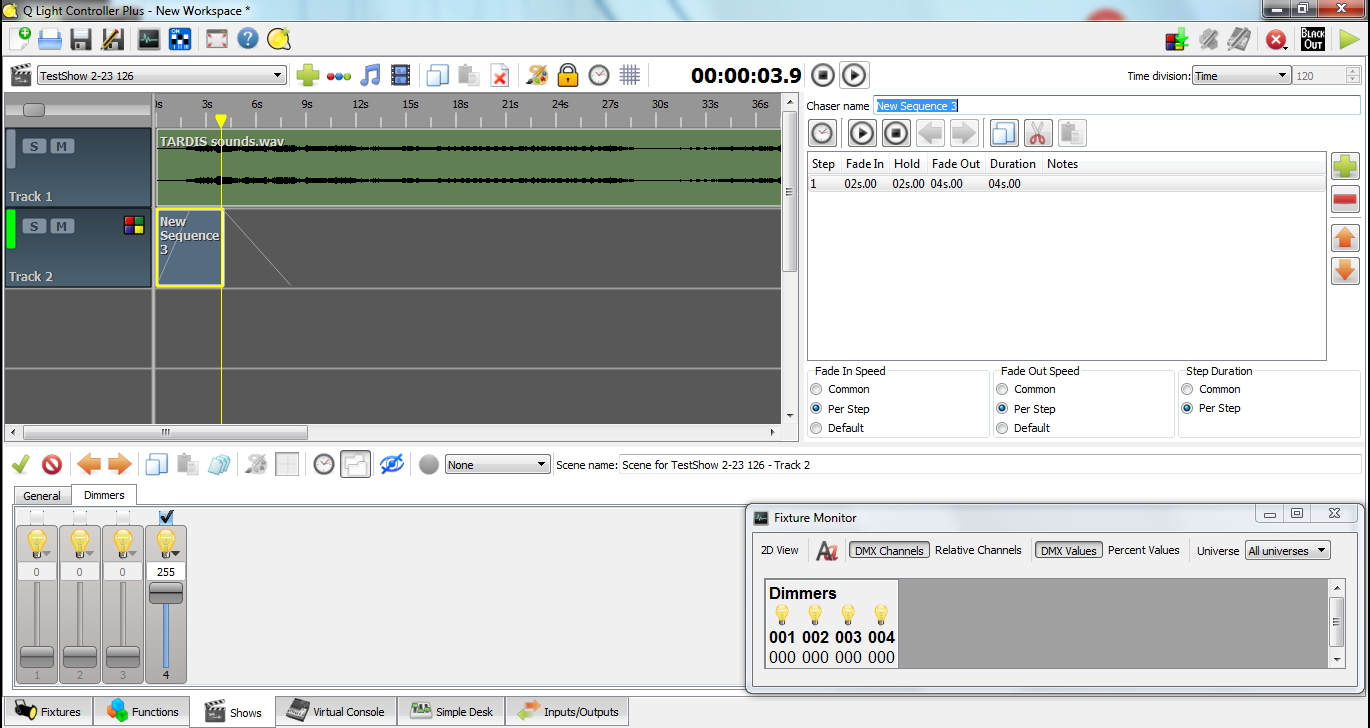Open stop all functions dropdown arrow
This screenshot has height=728, width=1370.
1286,46
